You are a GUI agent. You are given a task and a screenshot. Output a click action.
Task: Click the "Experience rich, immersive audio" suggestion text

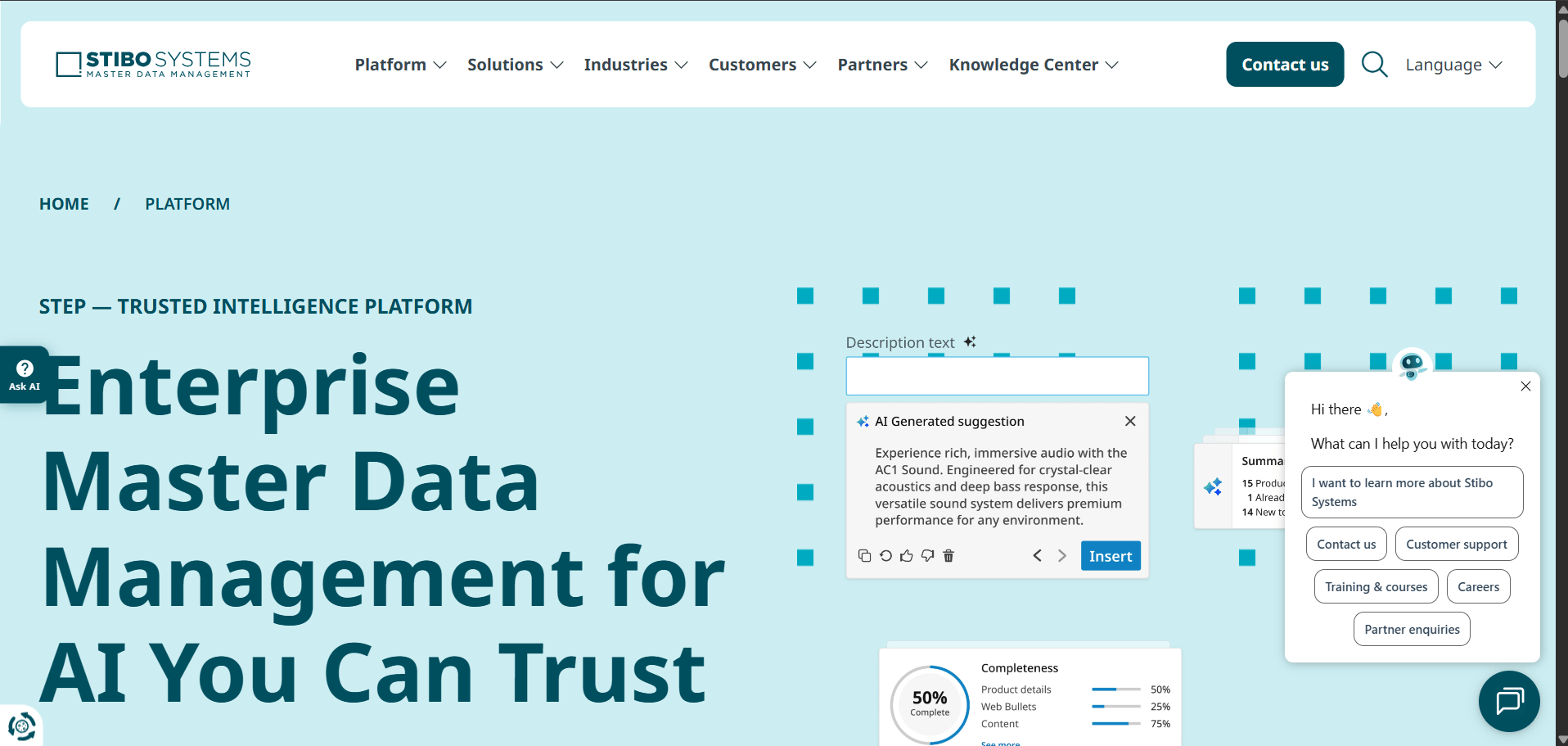1001,486
